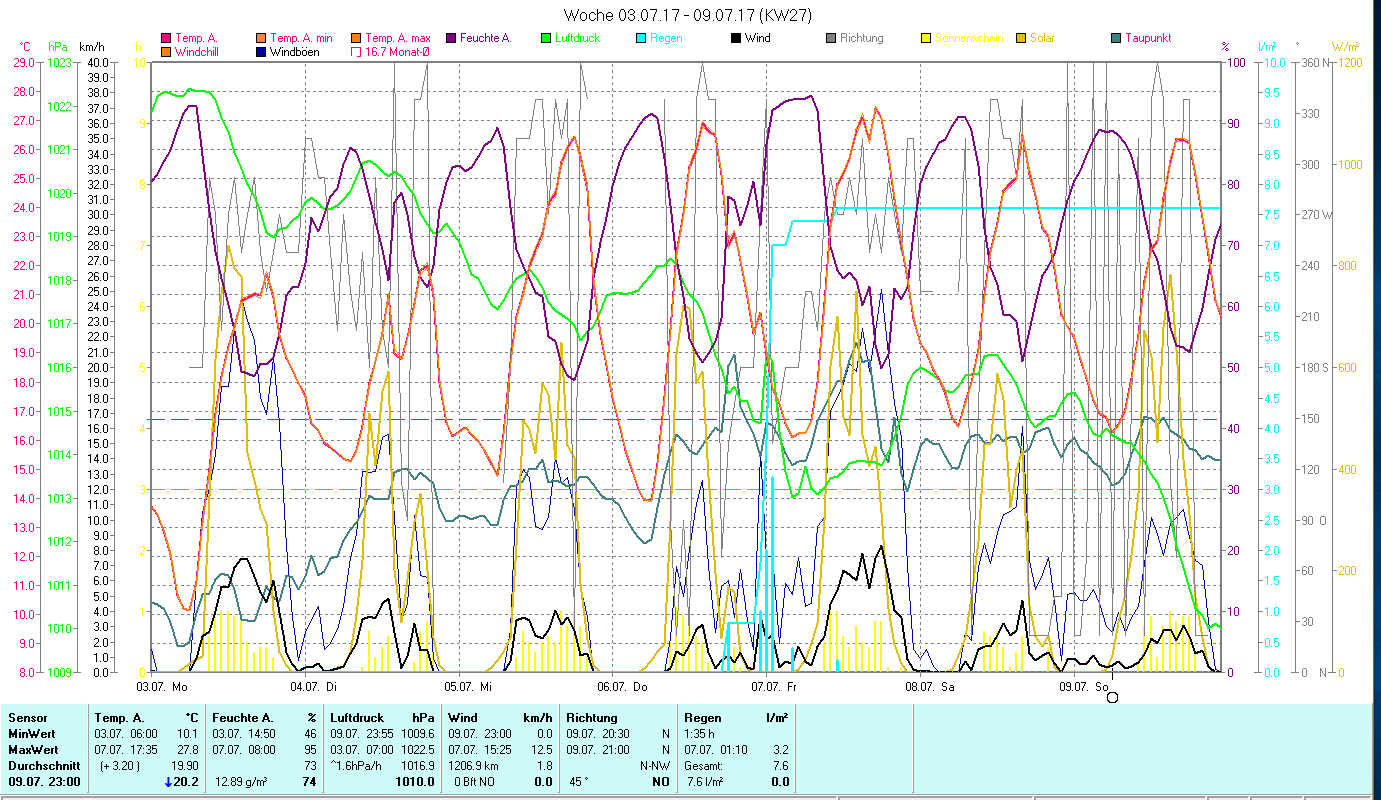The height and width of the screenshot is (800, 1381).
Task: Click the maximum wind value 12.5
Action: pos(541,749)
